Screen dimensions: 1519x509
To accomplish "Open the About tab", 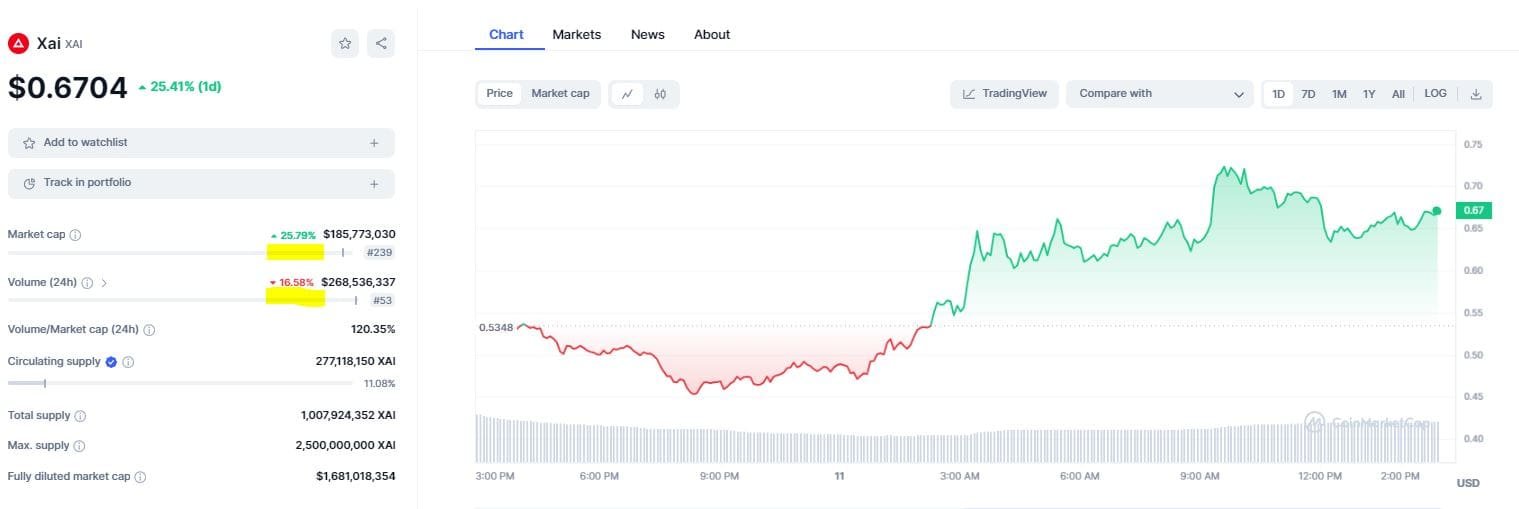I will [x=712, y=35].
